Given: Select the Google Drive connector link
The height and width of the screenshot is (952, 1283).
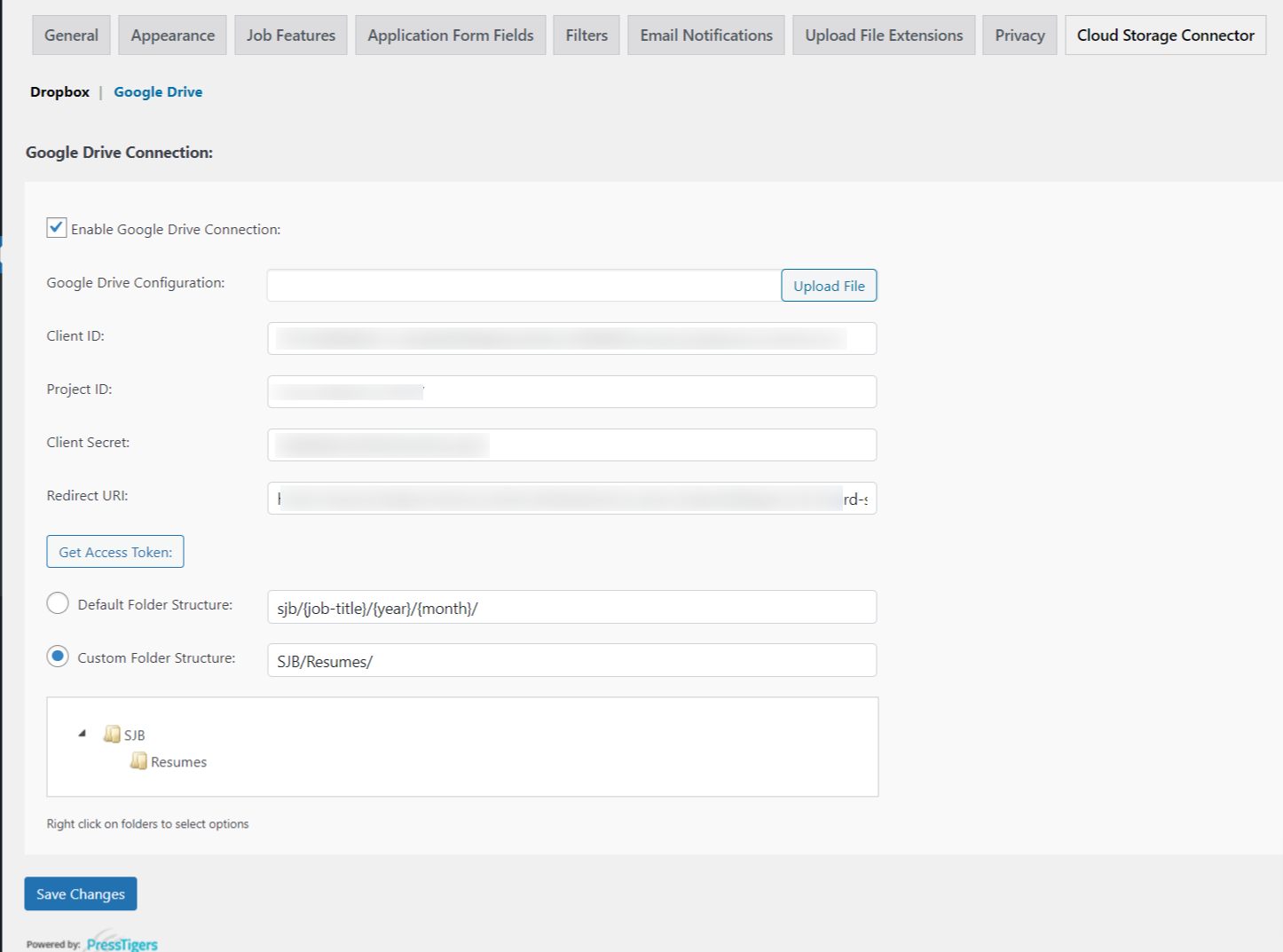Looking at the screenshot, I should click(158, 91).
